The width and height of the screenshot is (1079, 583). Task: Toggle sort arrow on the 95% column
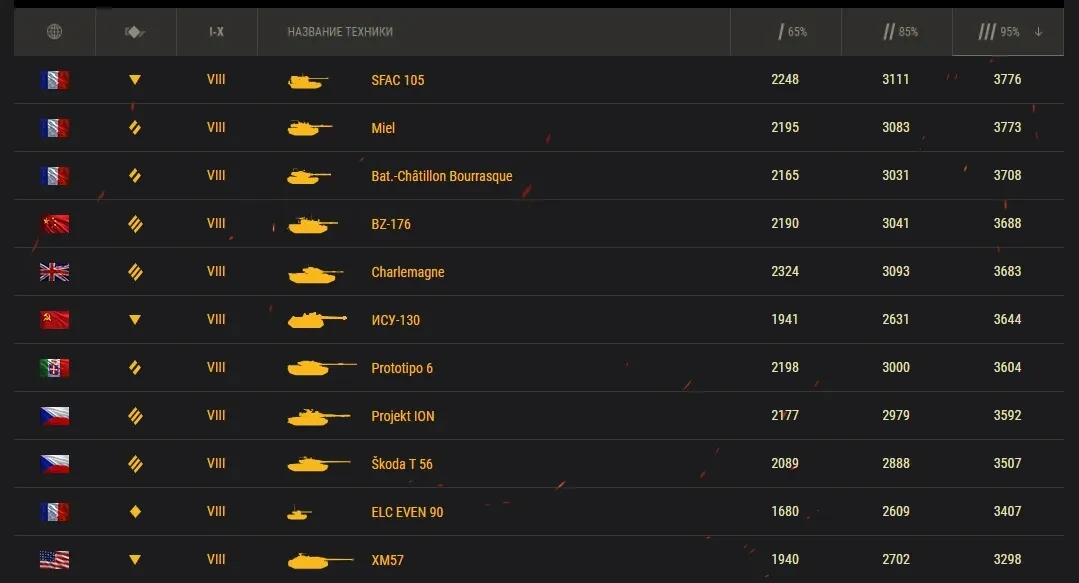pos(1038,32)
